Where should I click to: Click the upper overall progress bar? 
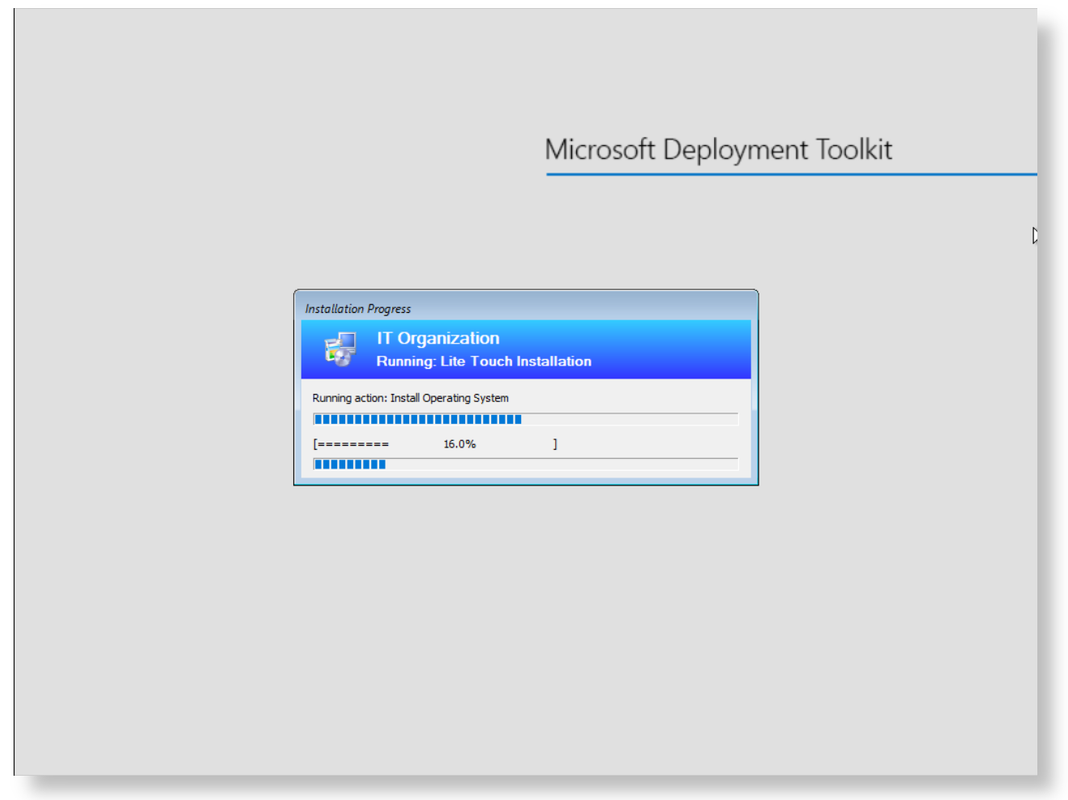(x=525, y=419)
